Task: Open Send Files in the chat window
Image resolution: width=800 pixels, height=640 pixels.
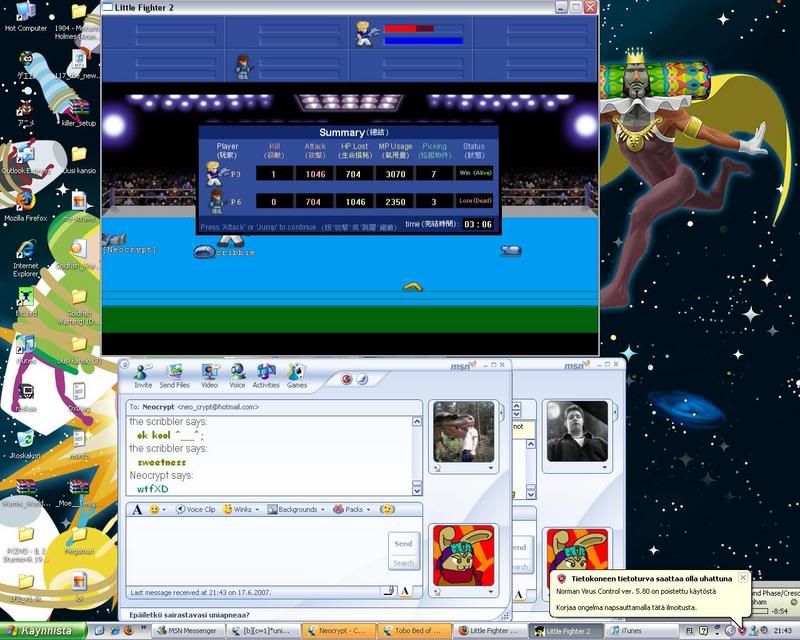Action: [174, 375]
